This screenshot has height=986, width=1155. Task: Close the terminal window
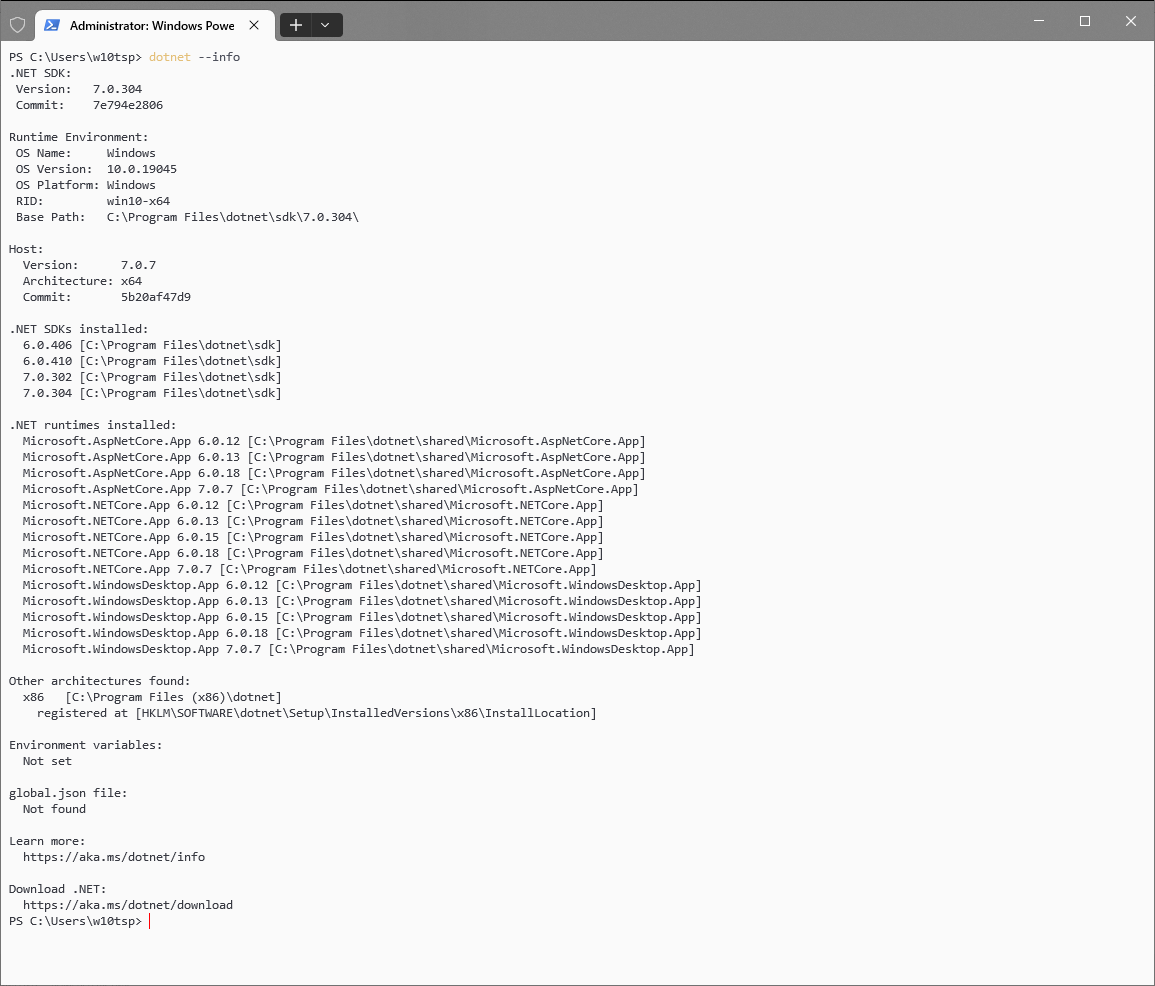coord(1131,21)
